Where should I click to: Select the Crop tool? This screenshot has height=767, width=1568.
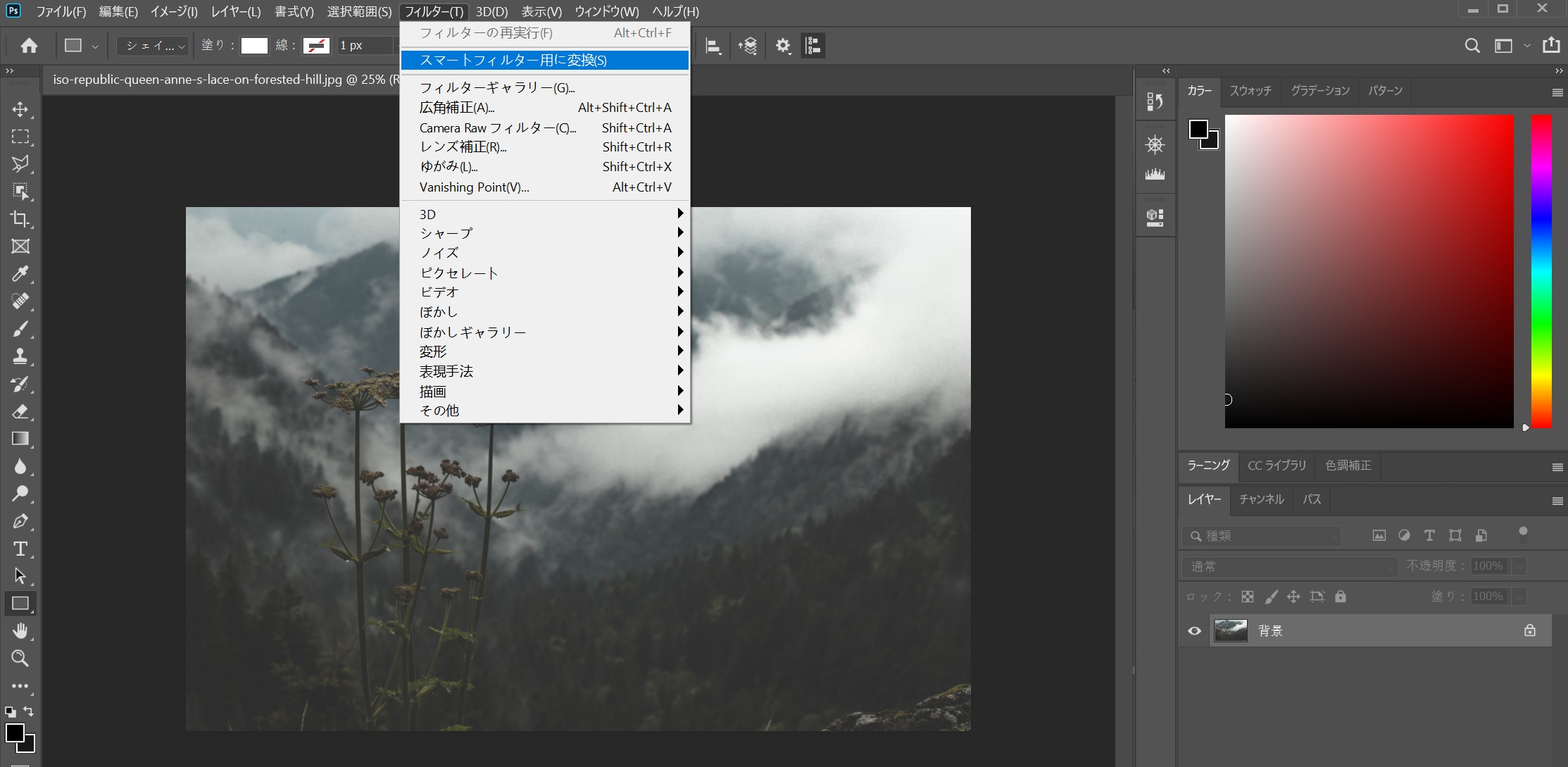coord(20,220)
